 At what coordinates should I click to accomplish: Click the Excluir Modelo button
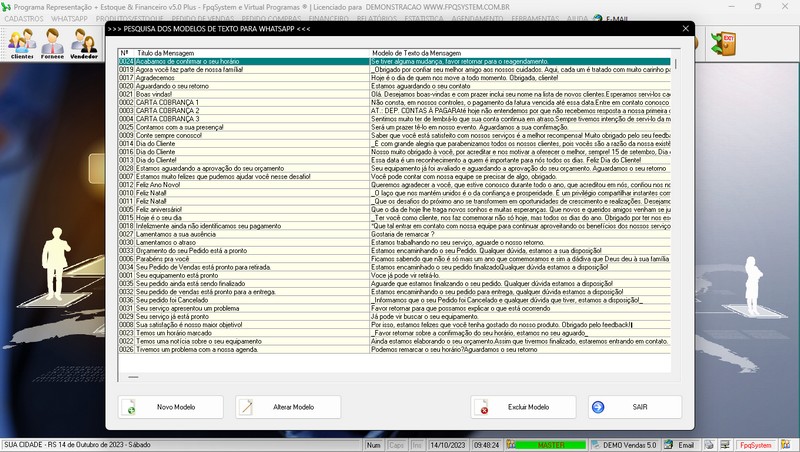523,407
